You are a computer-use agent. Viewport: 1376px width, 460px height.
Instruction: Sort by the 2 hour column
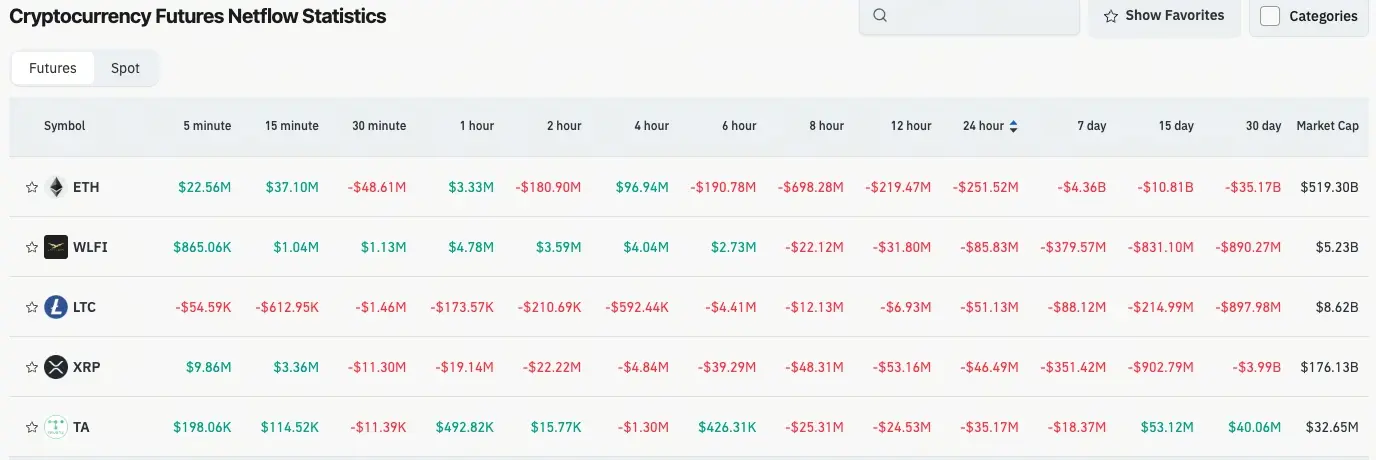click(564, 126)
